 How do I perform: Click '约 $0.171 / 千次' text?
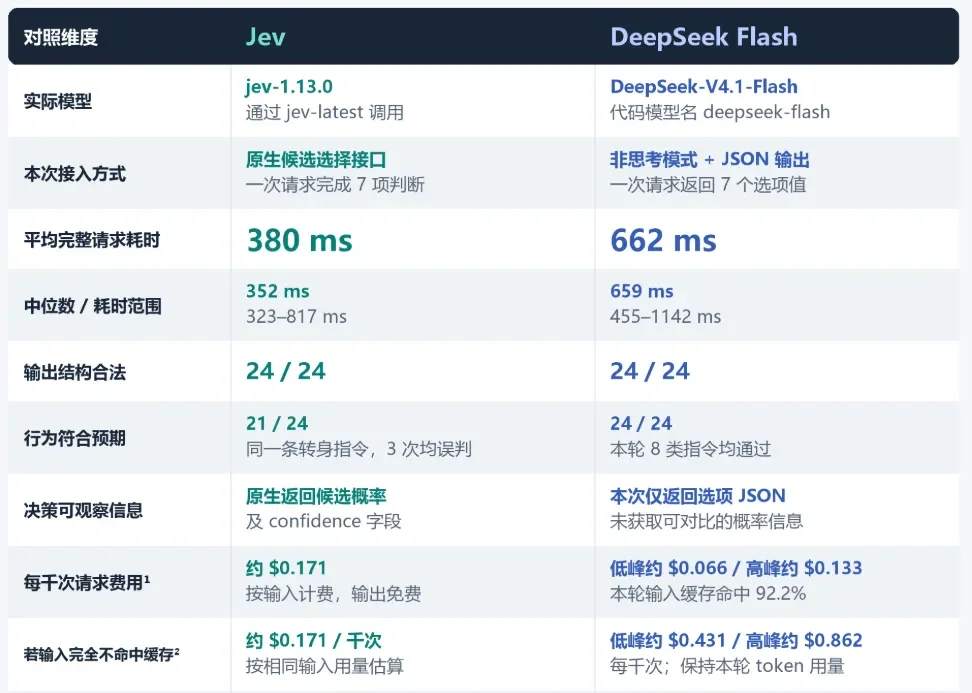point(314,640)
